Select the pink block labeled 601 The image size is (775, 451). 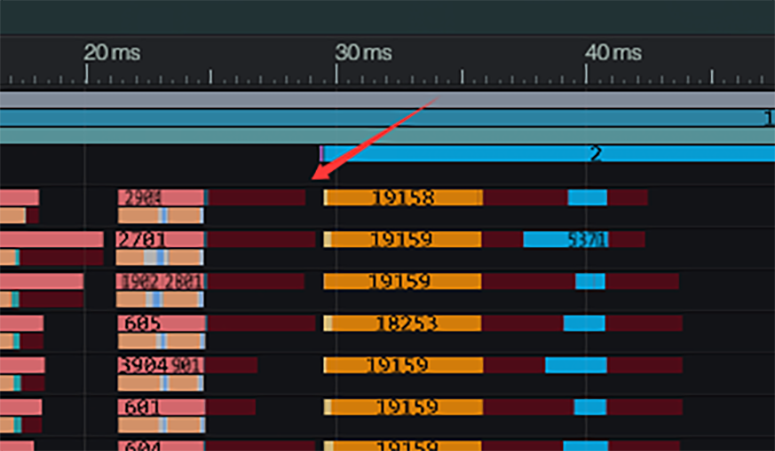tap(160, 407)
